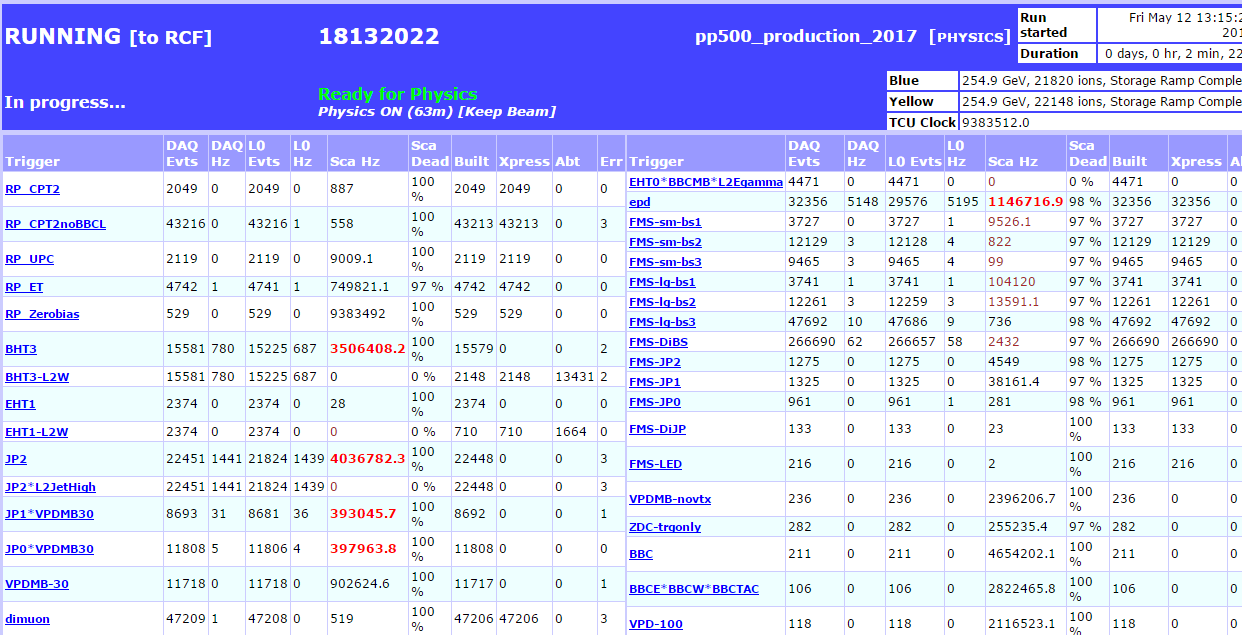1242x635 pixels.
Task: Open the EHT1 trigger link
Action: point(20,404)
